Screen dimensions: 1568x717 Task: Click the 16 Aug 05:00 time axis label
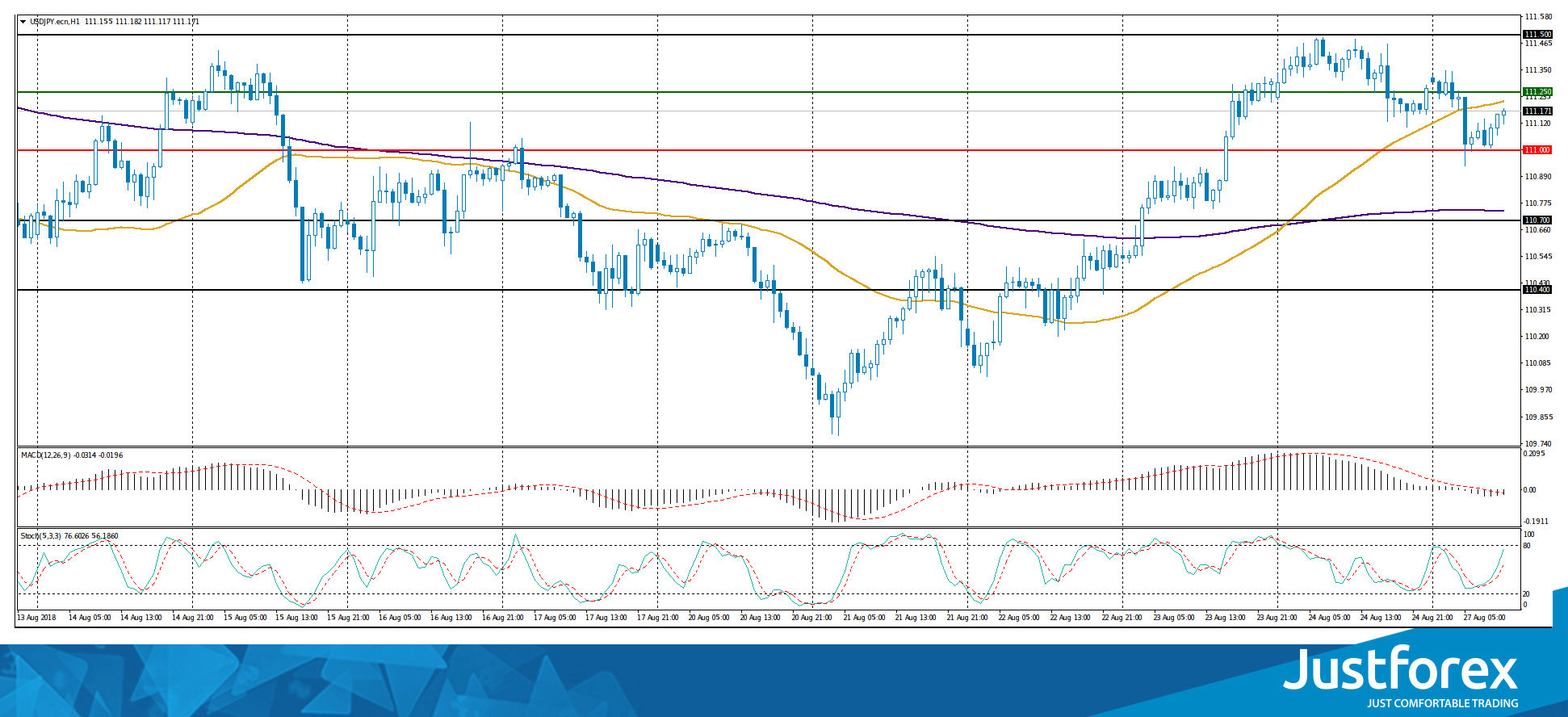(400, 618)
